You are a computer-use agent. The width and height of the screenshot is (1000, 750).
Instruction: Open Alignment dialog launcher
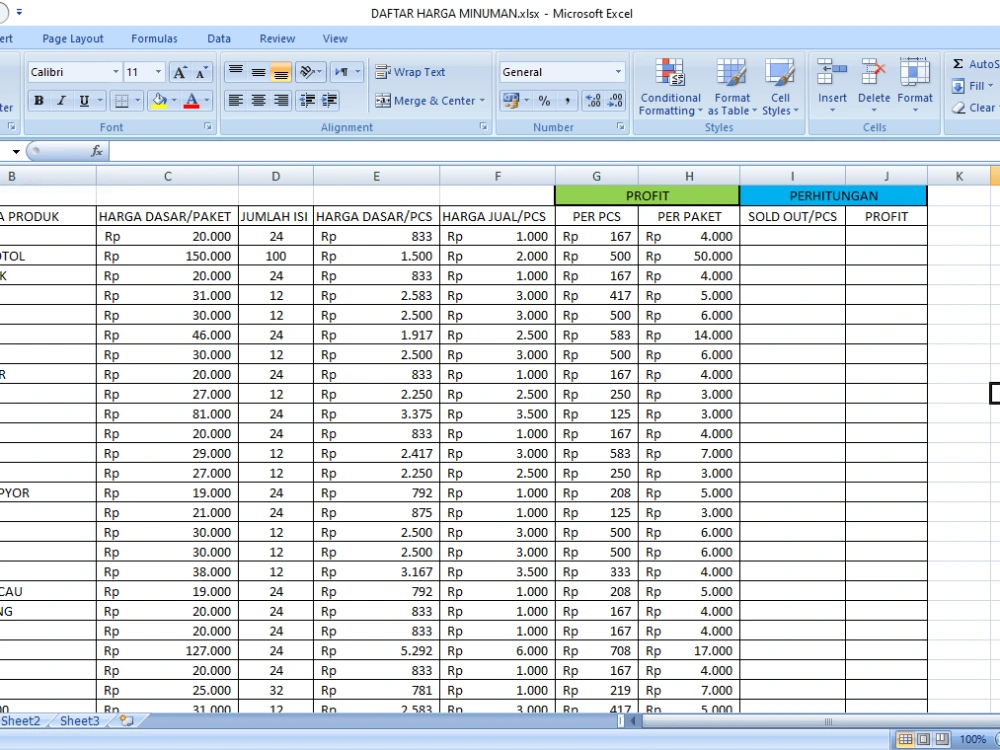[x=483, y=127]
